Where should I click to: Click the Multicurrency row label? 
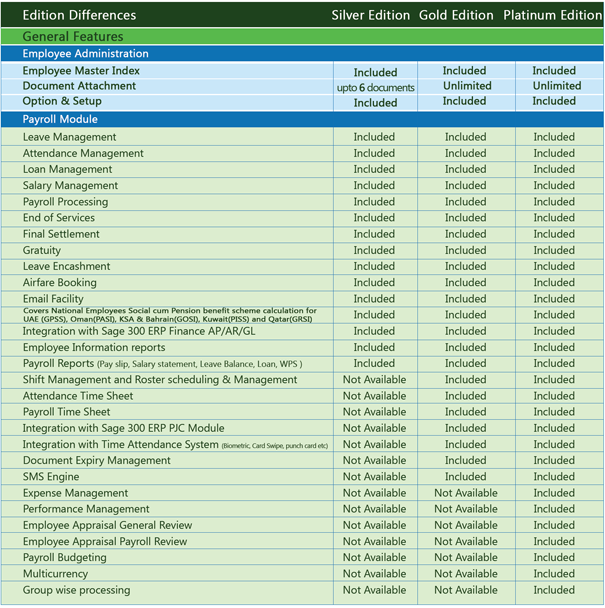[55, 574]
